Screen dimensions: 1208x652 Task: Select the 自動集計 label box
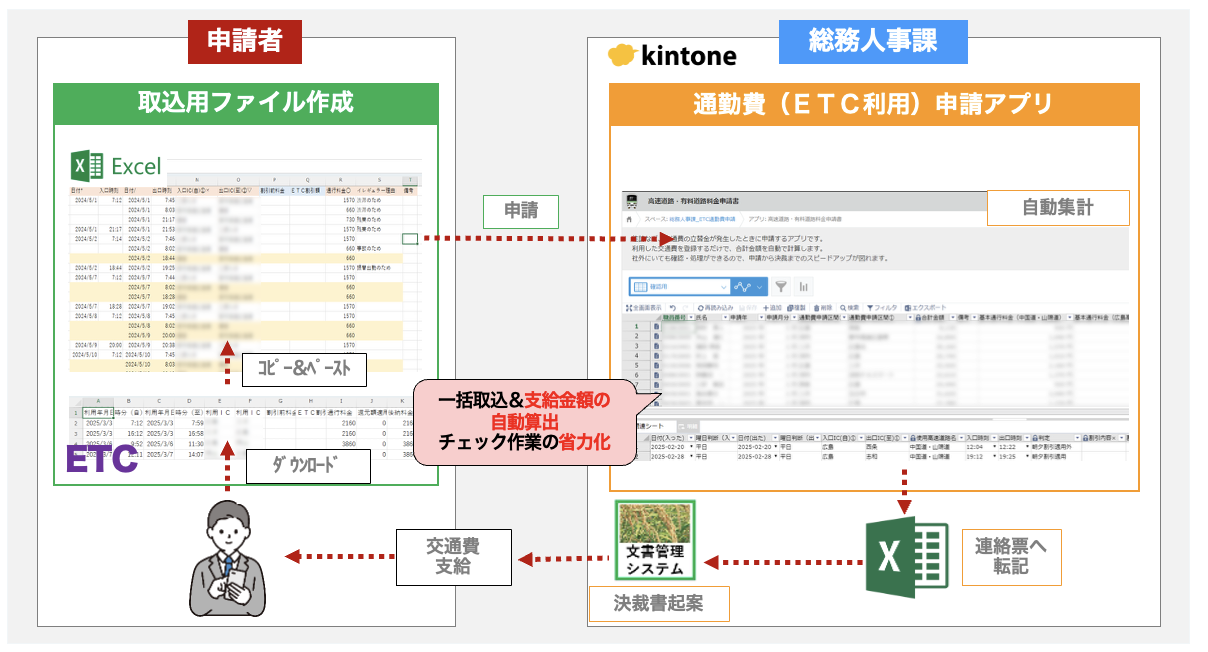(1057, 208)
